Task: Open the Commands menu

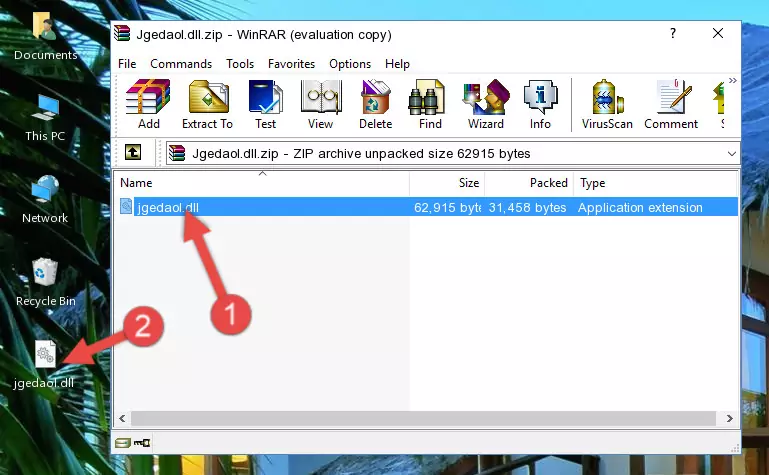Action: [x=181, y=64]
